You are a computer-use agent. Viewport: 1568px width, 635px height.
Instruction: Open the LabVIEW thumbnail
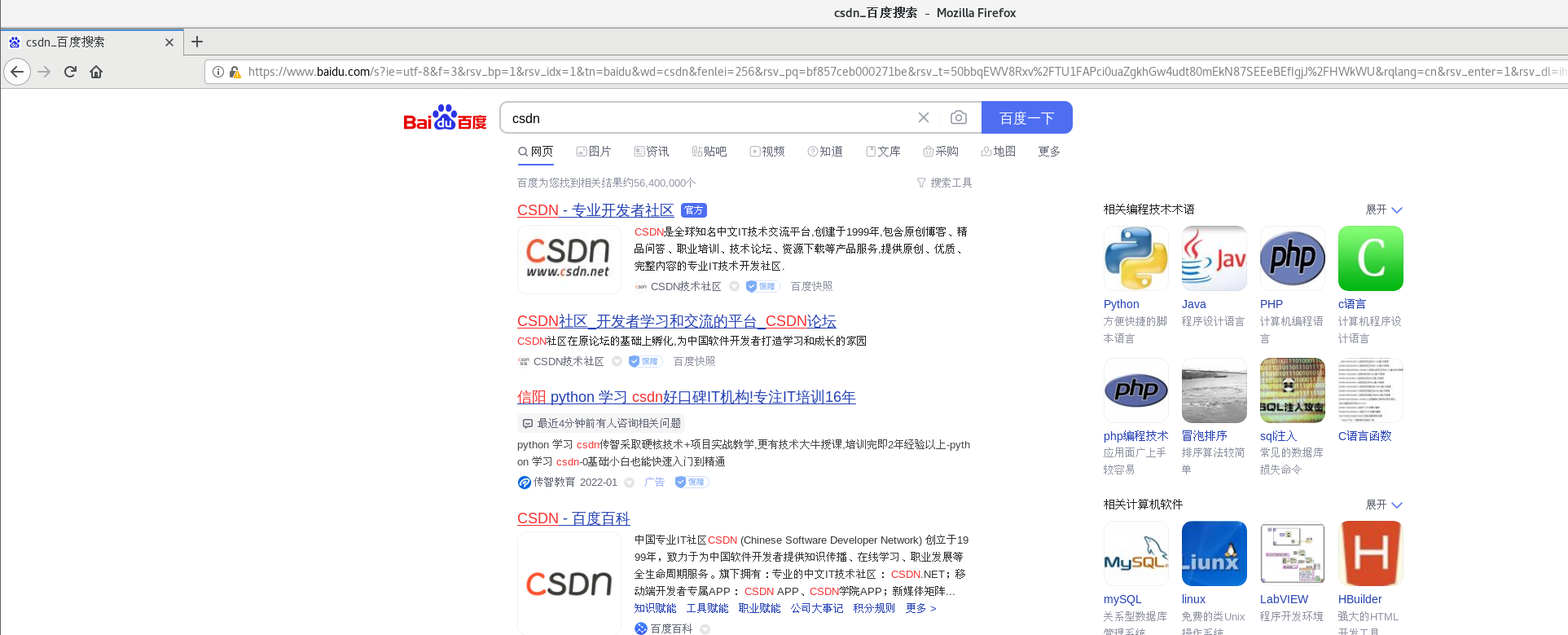tap(1293, 553)
